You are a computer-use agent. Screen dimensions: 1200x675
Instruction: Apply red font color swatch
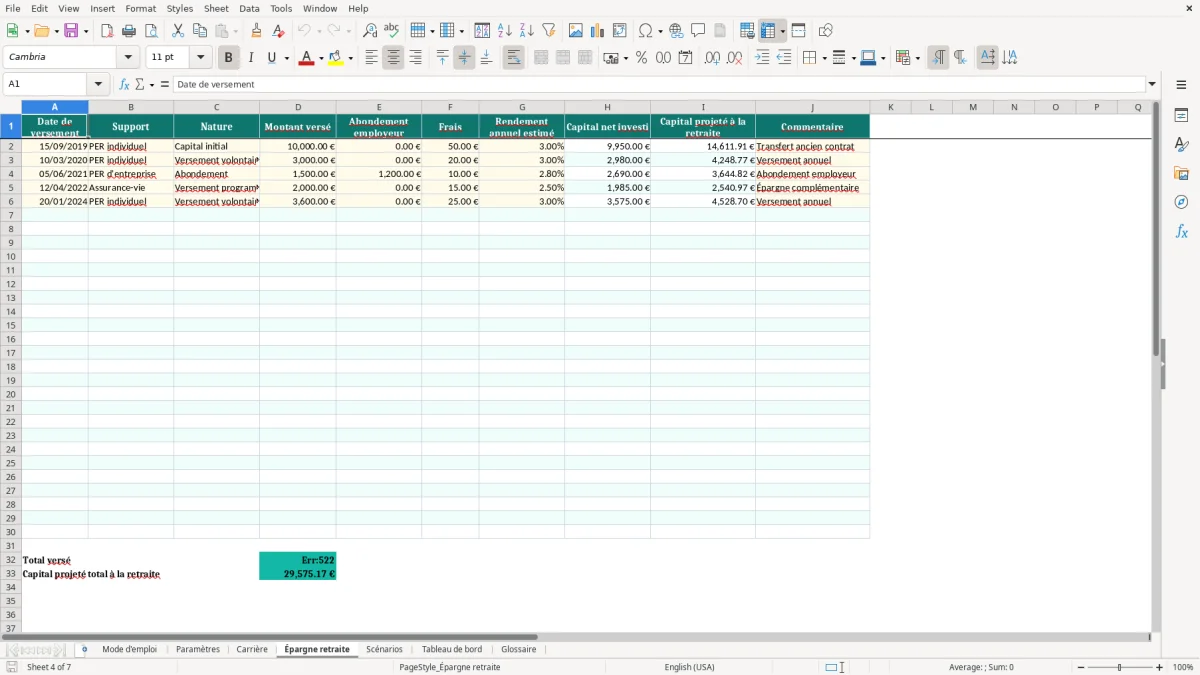pyautogui.click(x=306, y=58)
